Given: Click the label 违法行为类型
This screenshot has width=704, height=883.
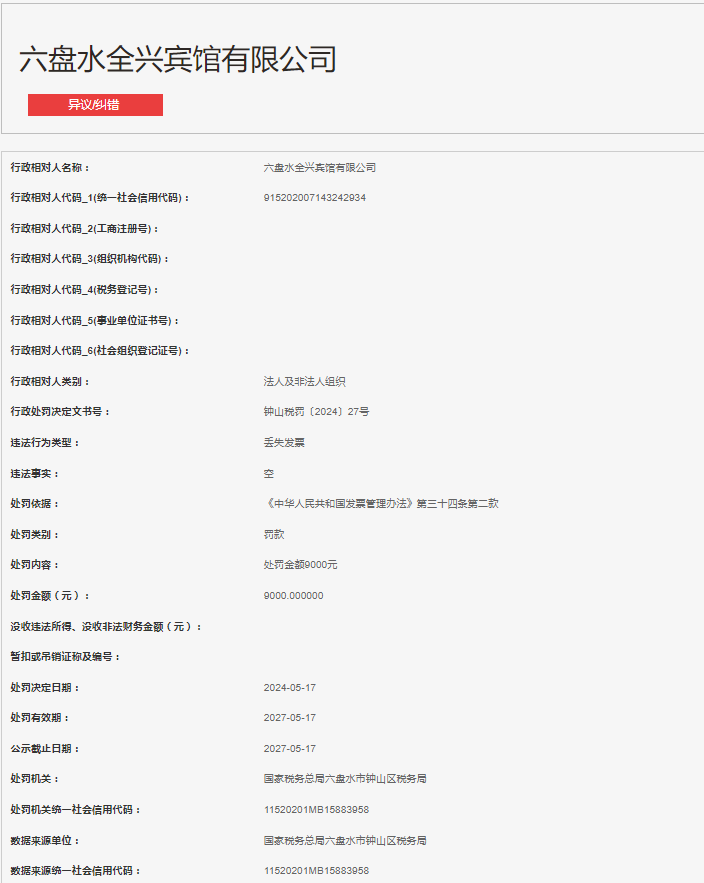Looking at the screenshot, I should tap(44, 443).
